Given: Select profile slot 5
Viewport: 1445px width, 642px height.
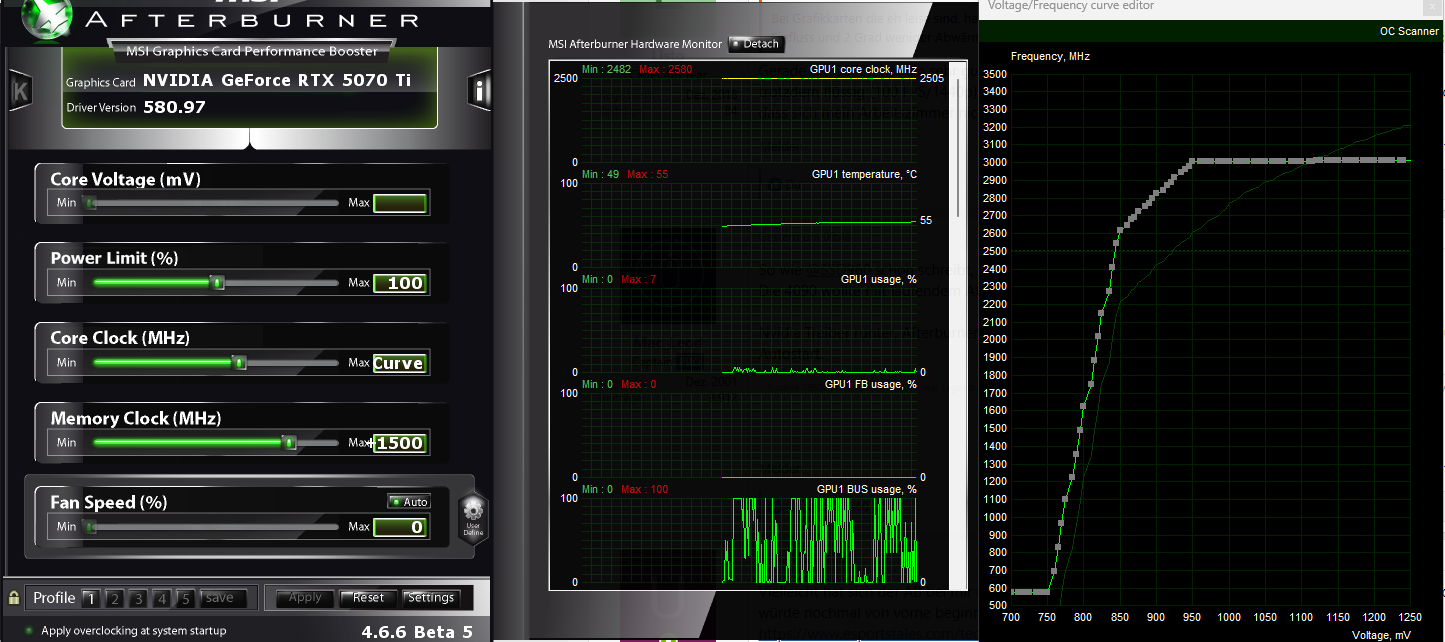Looking at the screenshot, I should [185, 599].
